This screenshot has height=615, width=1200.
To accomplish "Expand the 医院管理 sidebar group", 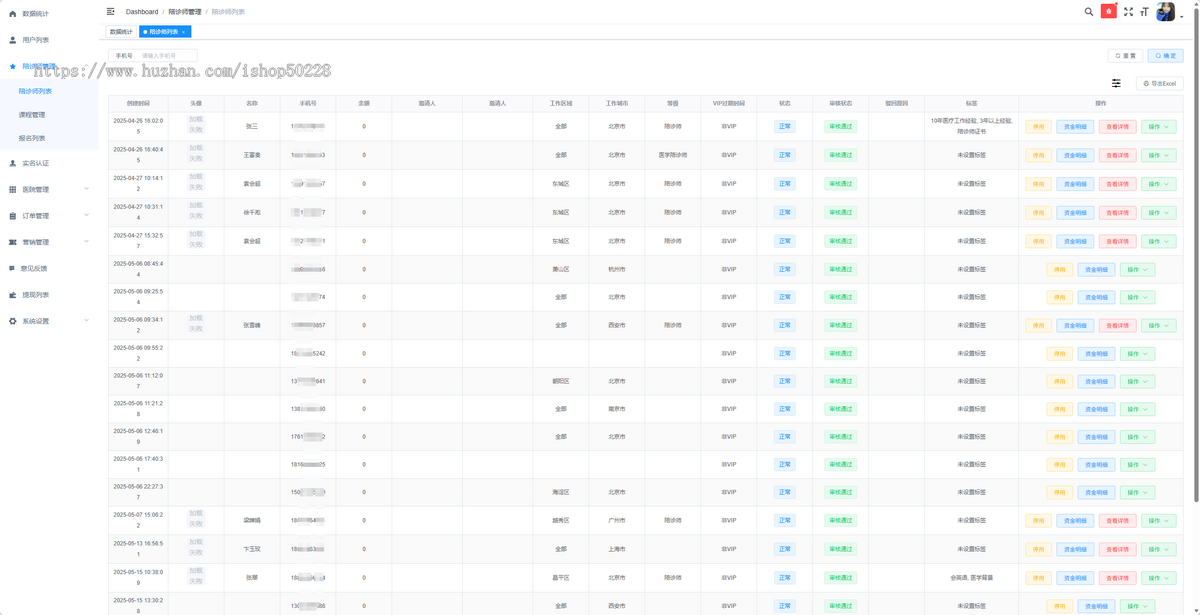I will tap(86, 189).
